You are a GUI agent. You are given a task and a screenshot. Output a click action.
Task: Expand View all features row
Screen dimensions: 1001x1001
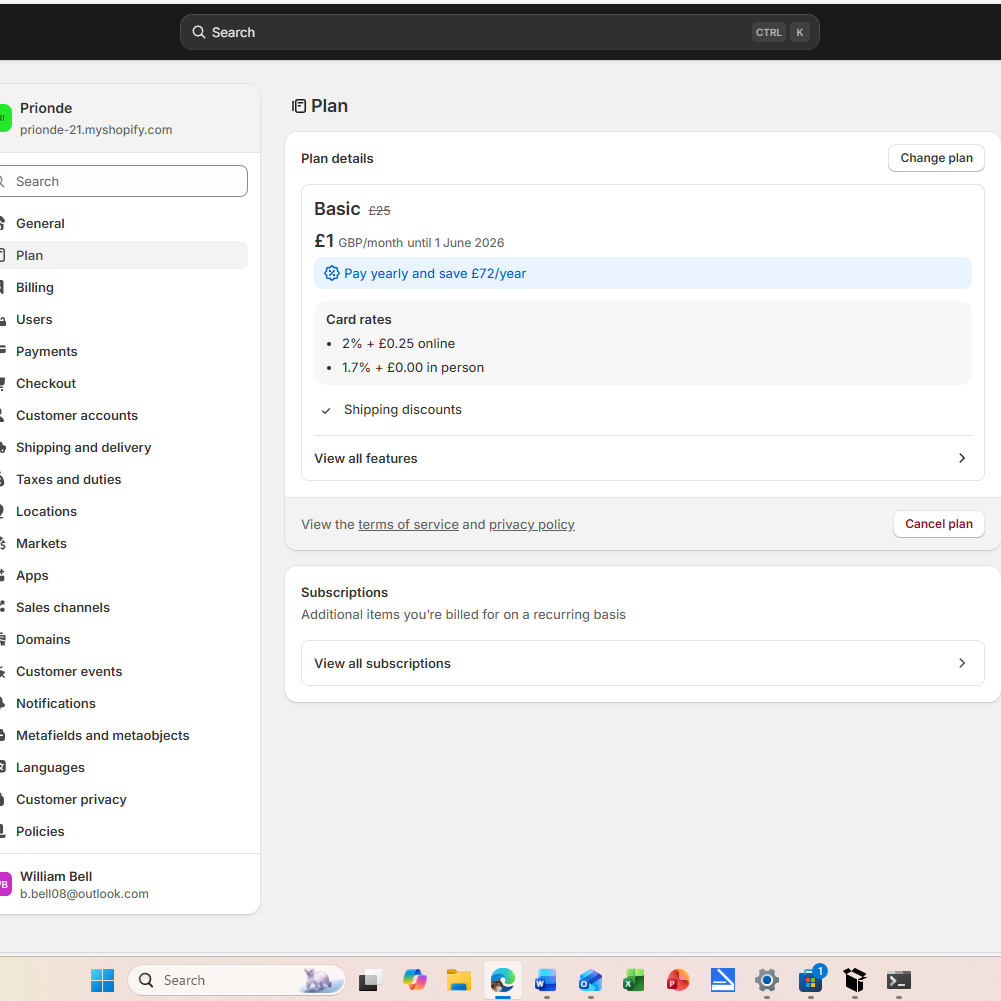(x=642, y=458)
